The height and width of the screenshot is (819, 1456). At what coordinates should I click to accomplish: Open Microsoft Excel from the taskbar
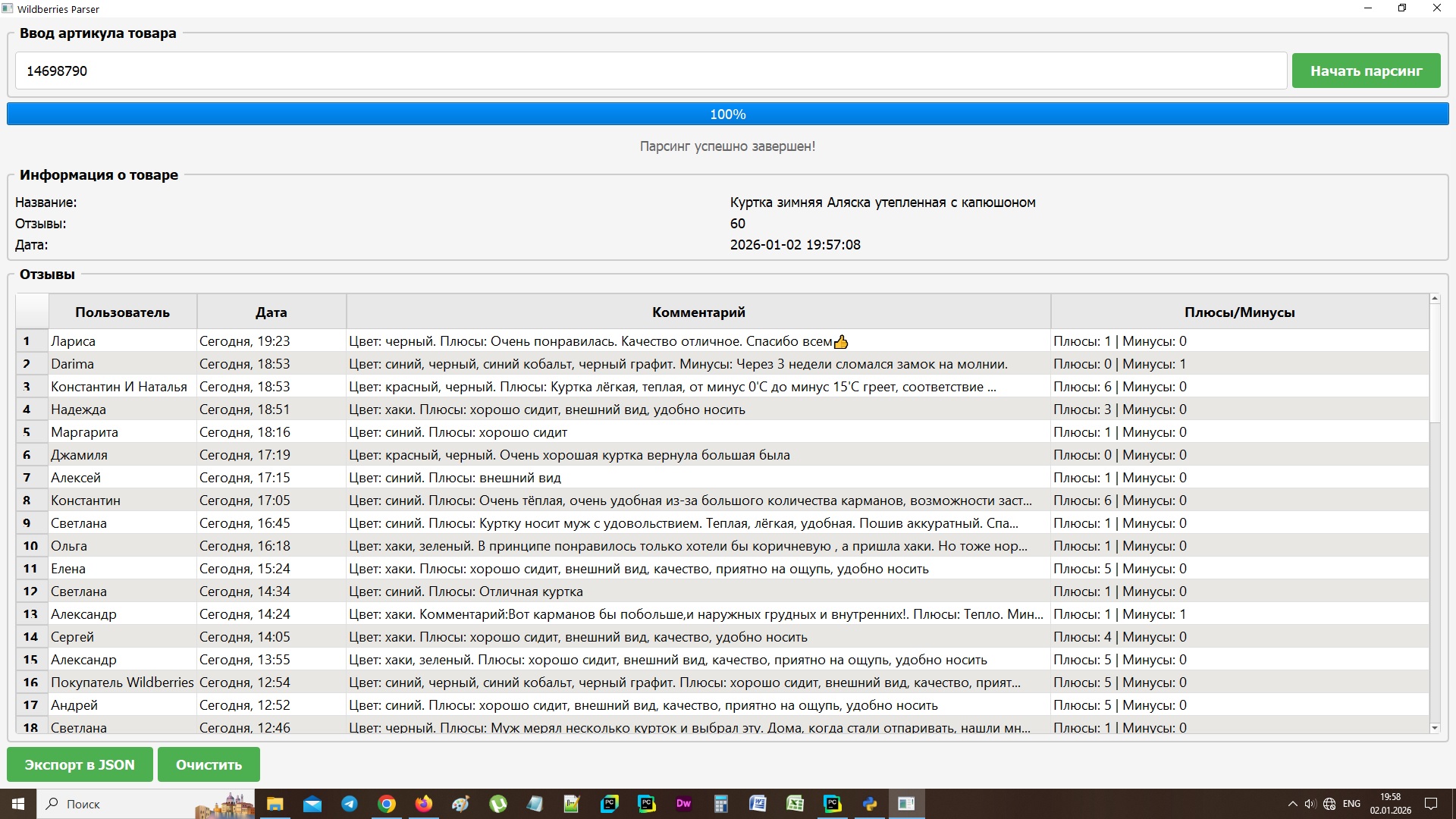(x=795, y=804)
